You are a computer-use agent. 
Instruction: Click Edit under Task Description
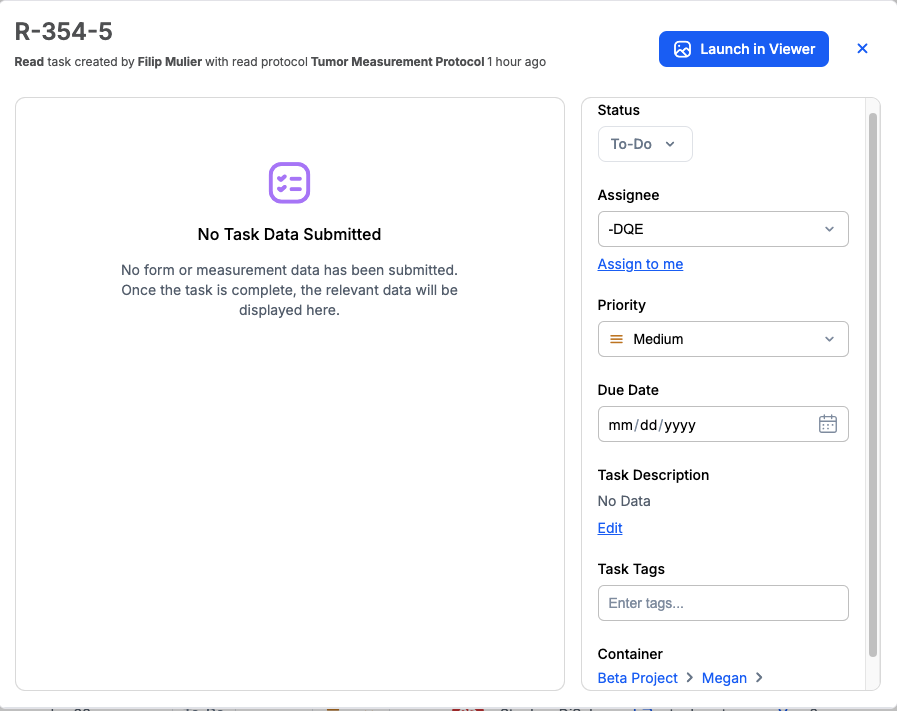(609, 528)
